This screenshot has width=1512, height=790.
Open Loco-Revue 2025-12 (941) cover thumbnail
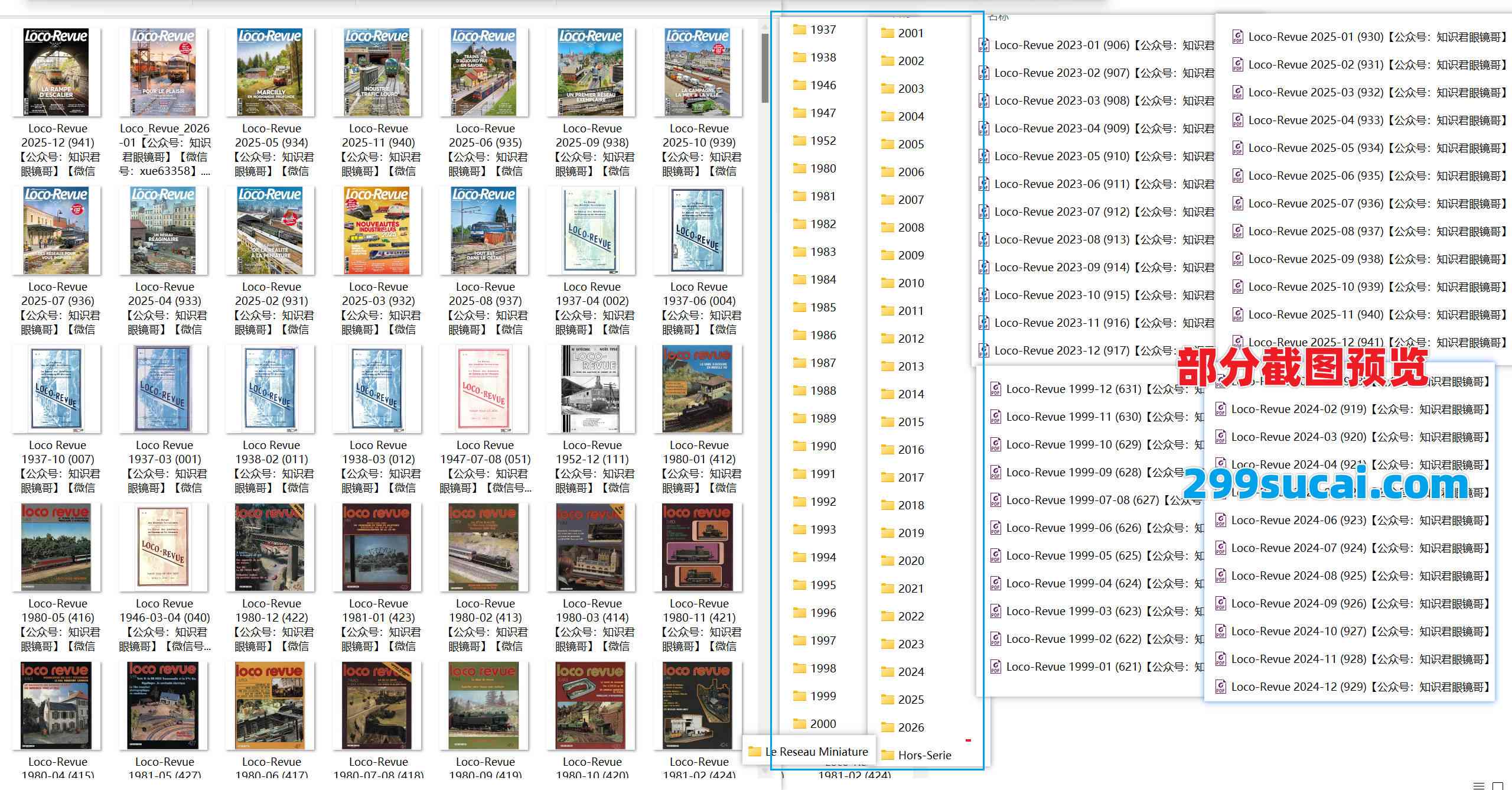(x=57, y=72)
